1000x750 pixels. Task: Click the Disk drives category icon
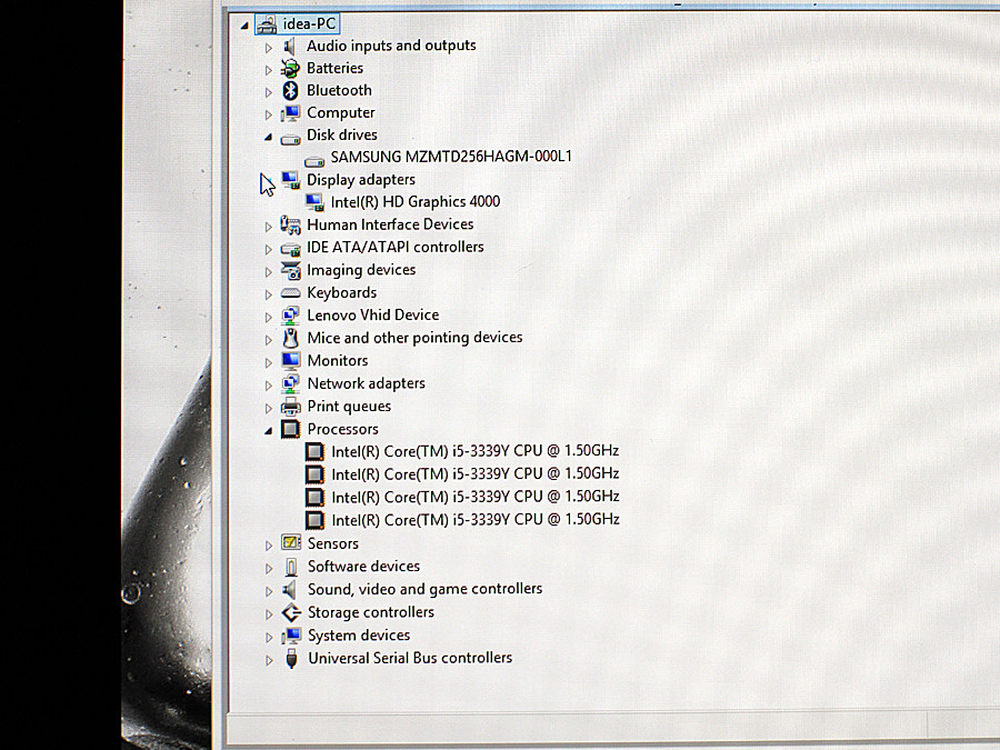290,138
